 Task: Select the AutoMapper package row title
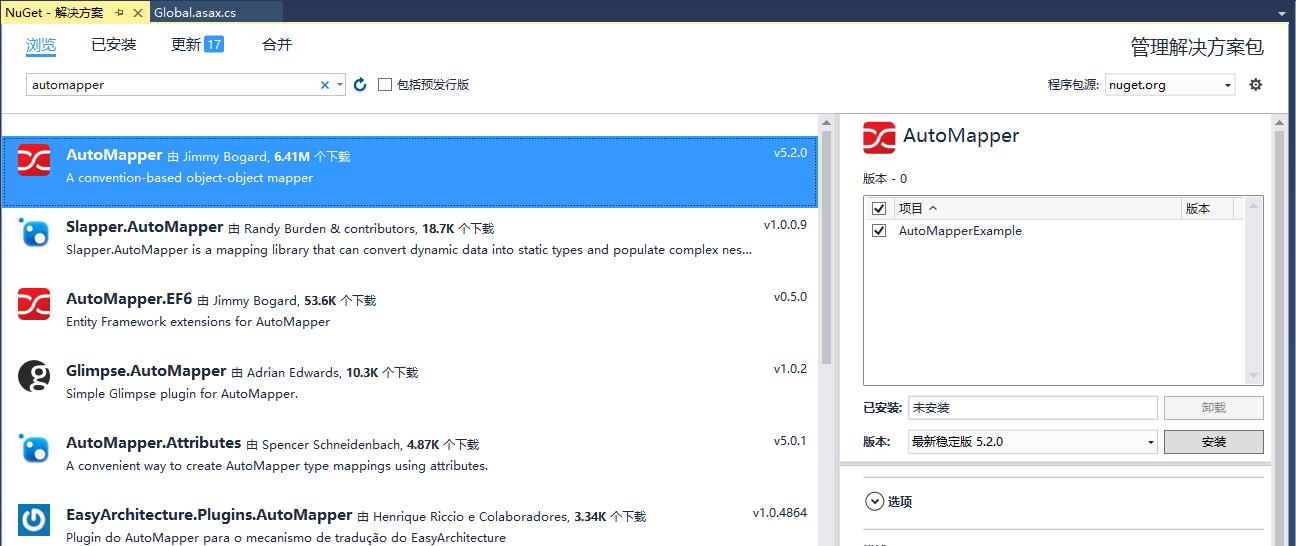(x=114, y=155)
